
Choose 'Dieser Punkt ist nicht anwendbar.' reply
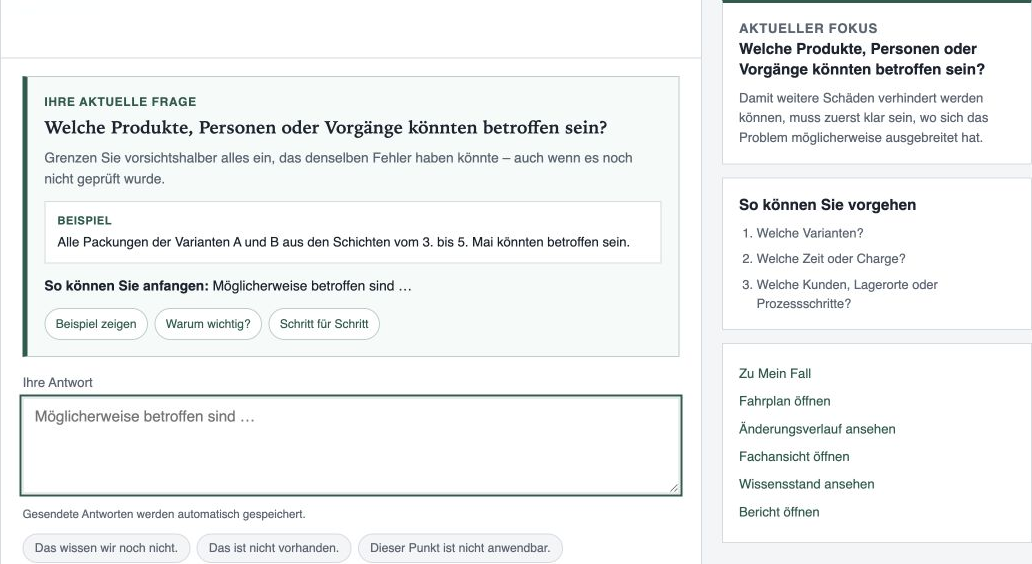point(460,548)
